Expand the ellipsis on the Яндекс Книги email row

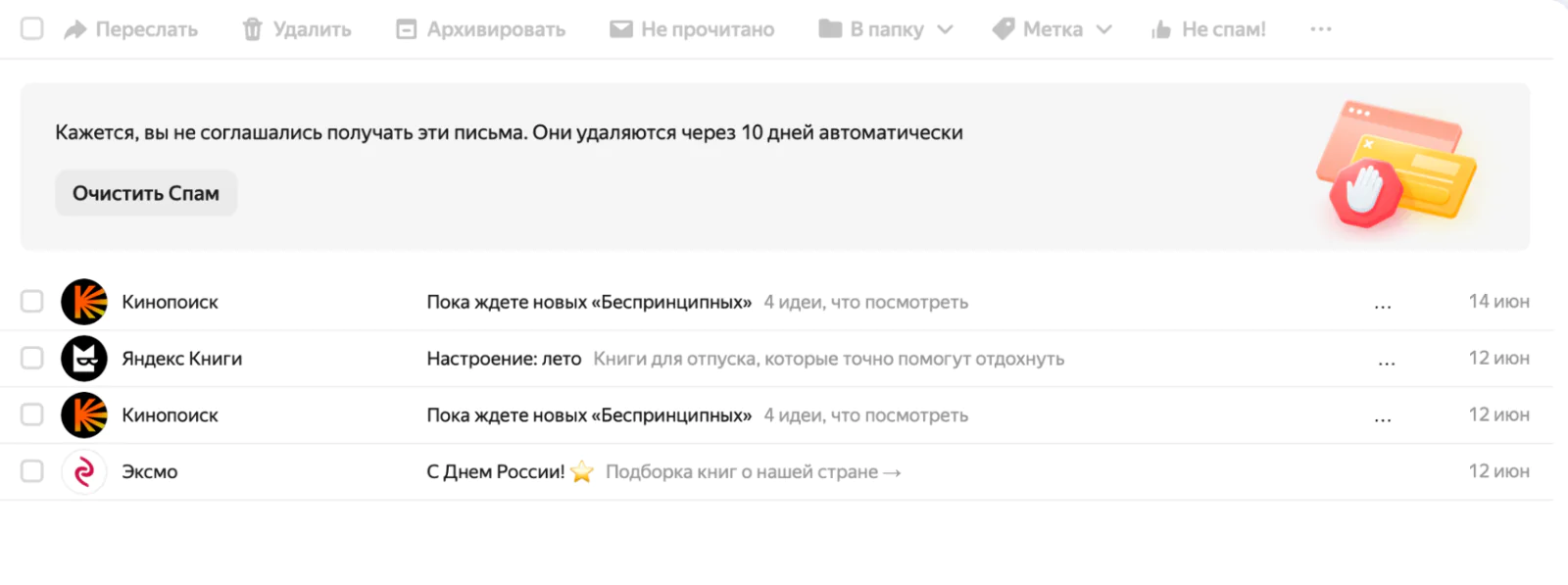coord(1386,362)
